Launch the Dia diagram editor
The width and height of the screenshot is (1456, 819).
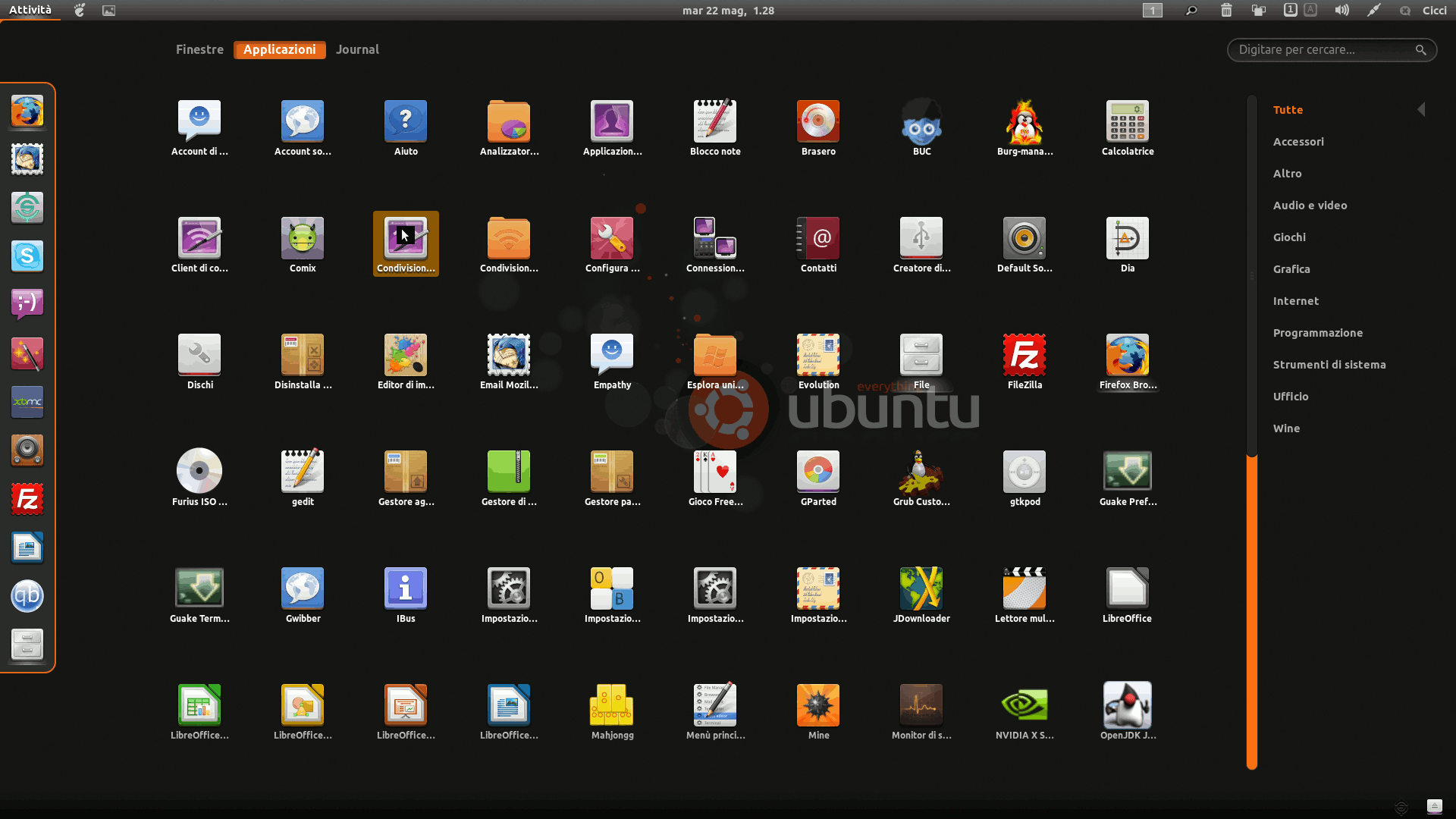[x=1128, y=244]
